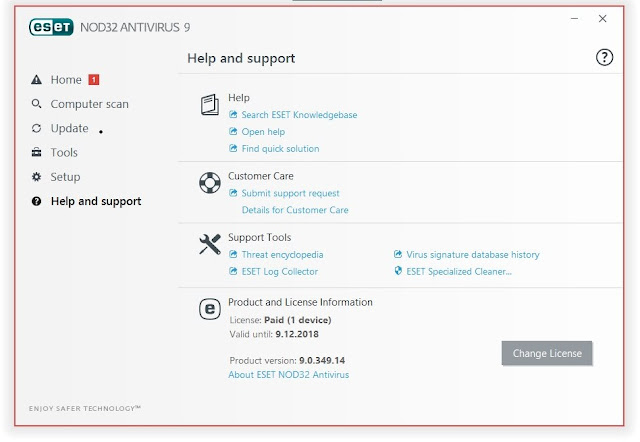Click the red notification badge next to Home
The height and width of the screenshot is (442, 640).
click(94, 79)
